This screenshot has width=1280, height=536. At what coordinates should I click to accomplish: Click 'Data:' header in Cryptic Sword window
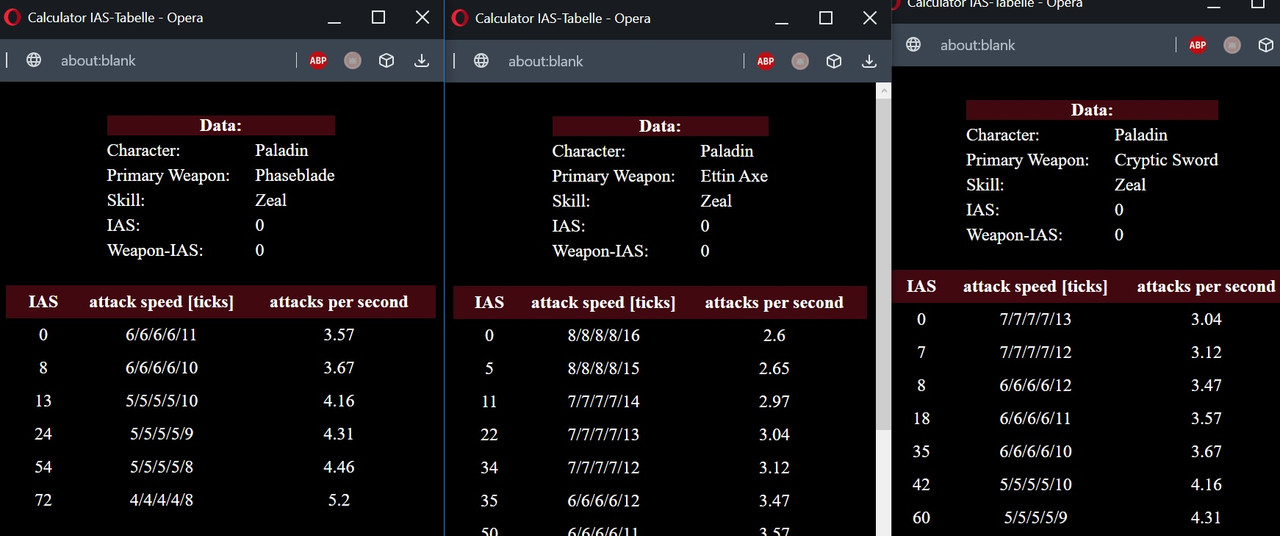[x=1092, y=110]
